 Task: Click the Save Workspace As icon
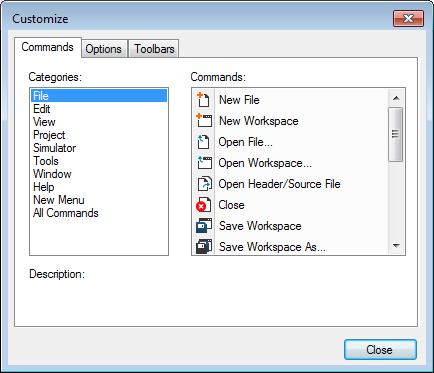pos(204,247)
